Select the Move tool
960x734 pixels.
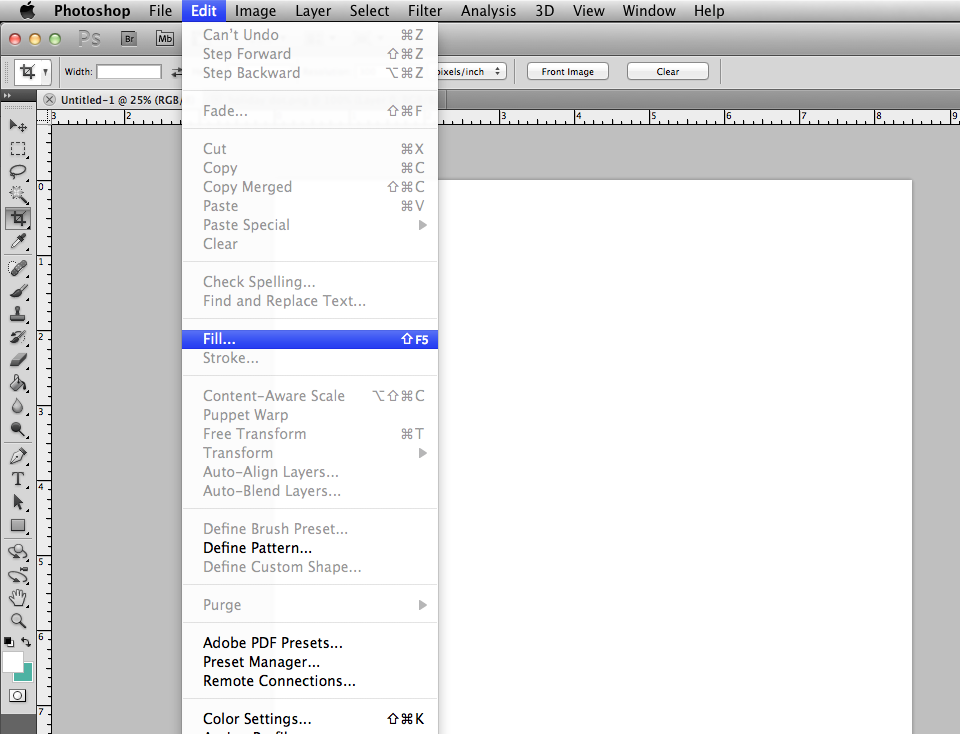[18, 125]
